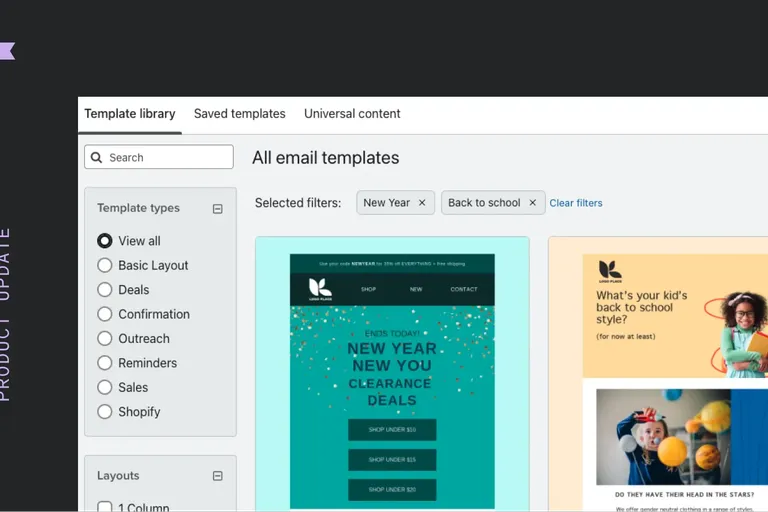Select the Basic Layout radio option
The width and height of the screenshot is (768, 512).
click(x=104, y=266)
